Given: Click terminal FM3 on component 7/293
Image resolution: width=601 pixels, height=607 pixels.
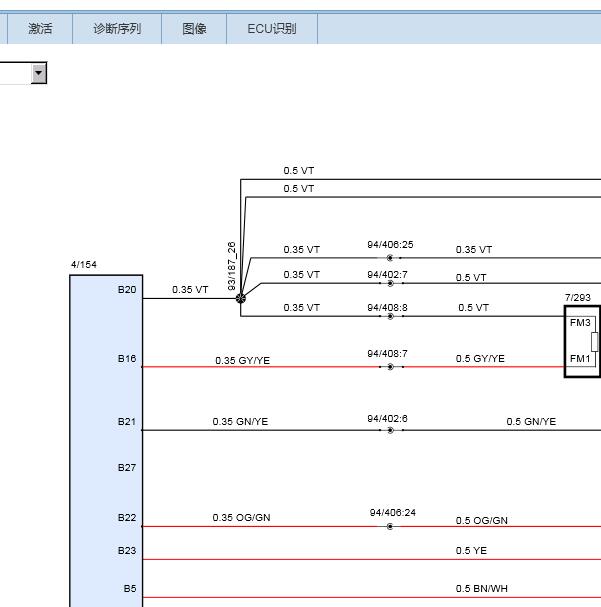Looking at the screenshot, I should (580, 322).
